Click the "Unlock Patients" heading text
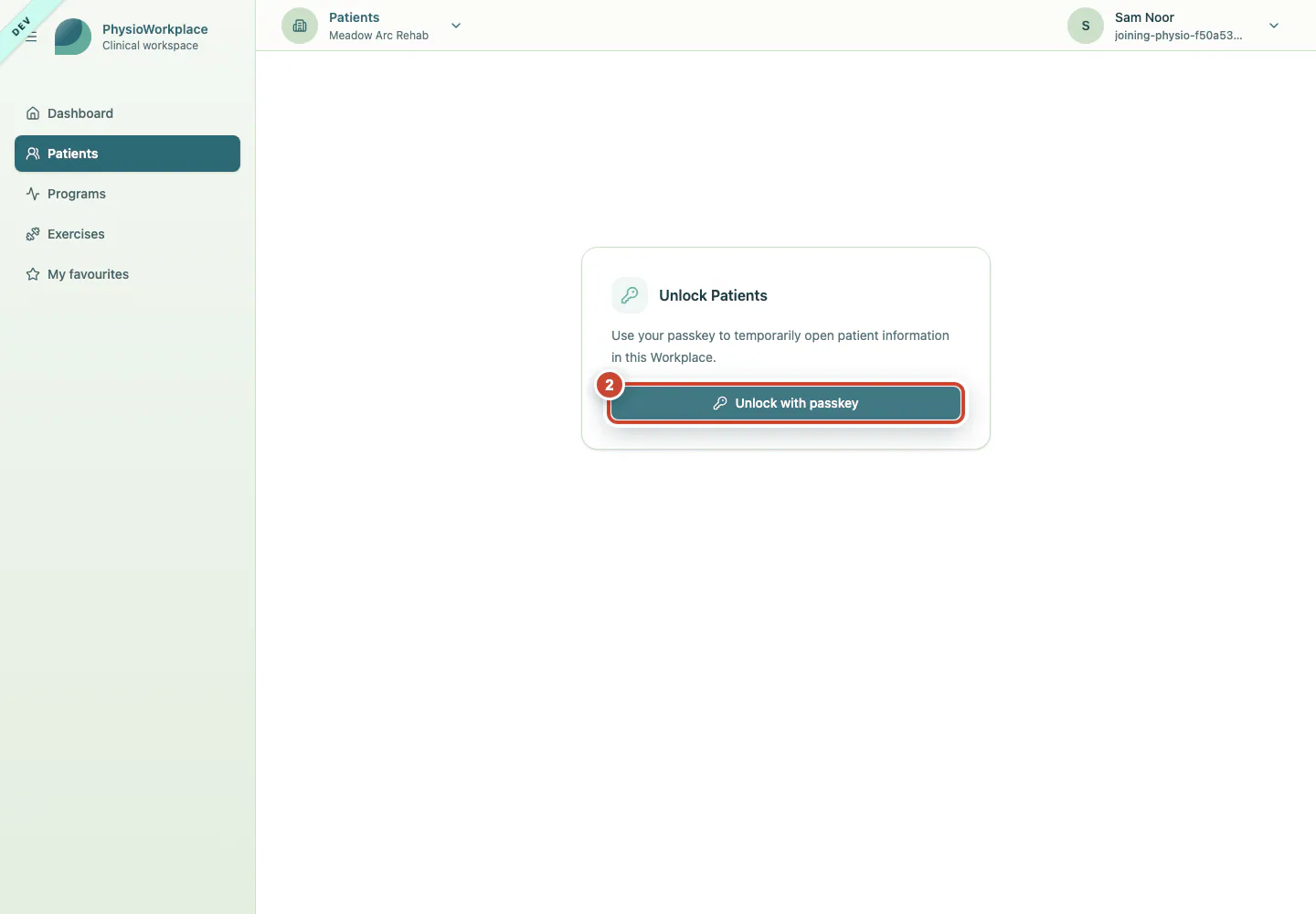Image resolution: width=1316 pixels, height=914 pixels. click(x=713, y=295)
